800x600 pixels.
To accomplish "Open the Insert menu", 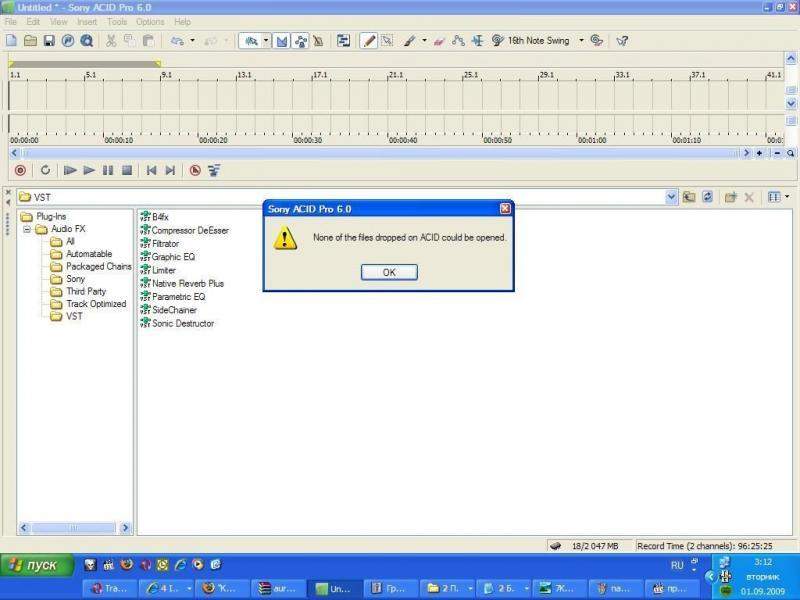I will pyautogui.click(x=87, y=22).
